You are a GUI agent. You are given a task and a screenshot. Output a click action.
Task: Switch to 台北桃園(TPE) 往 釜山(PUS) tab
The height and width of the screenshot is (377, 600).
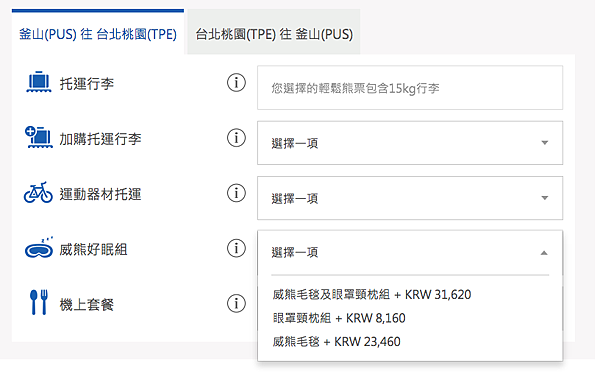[274, 34]
